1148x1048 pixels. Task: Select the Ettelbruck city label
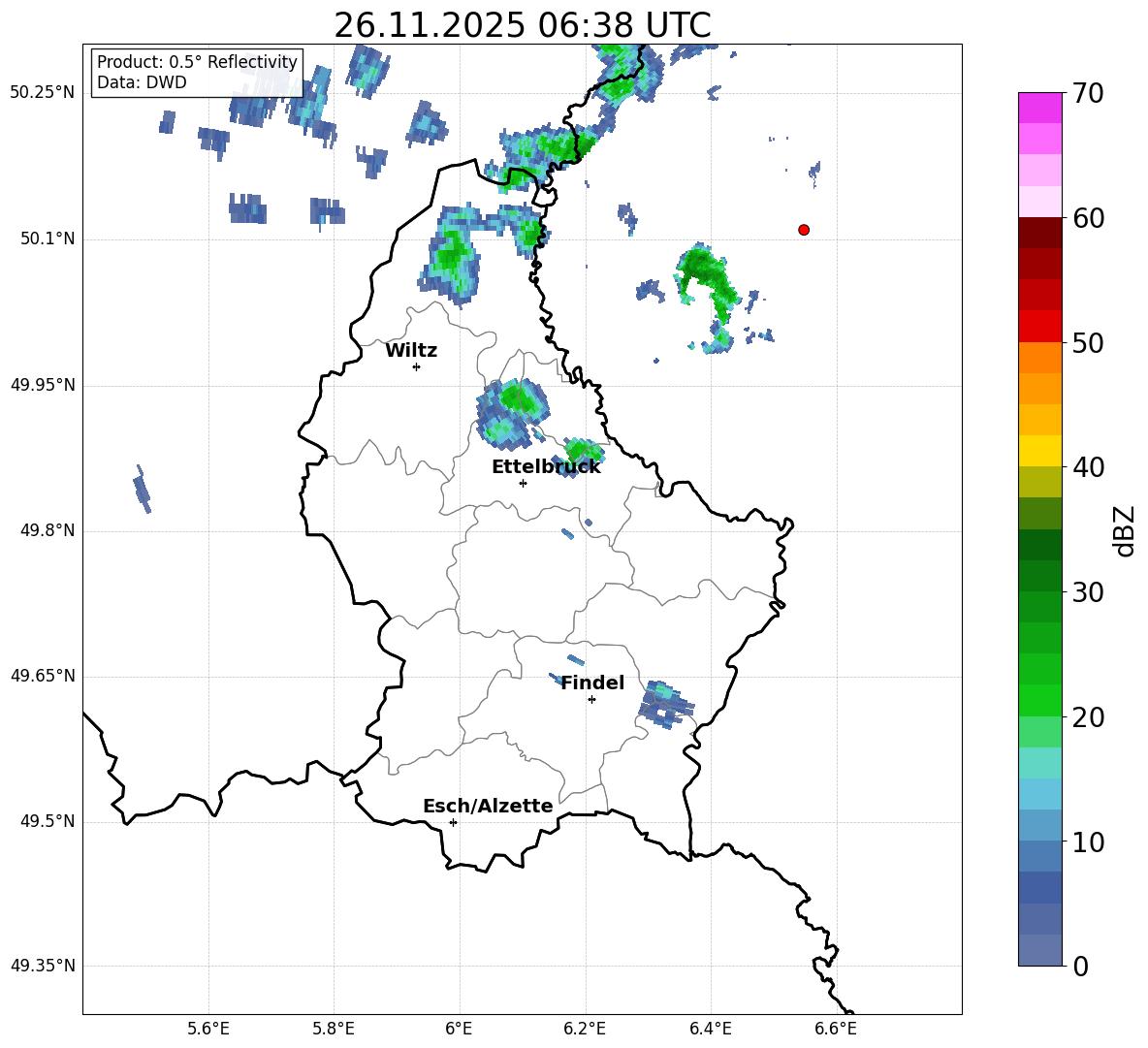click(546, 467)
